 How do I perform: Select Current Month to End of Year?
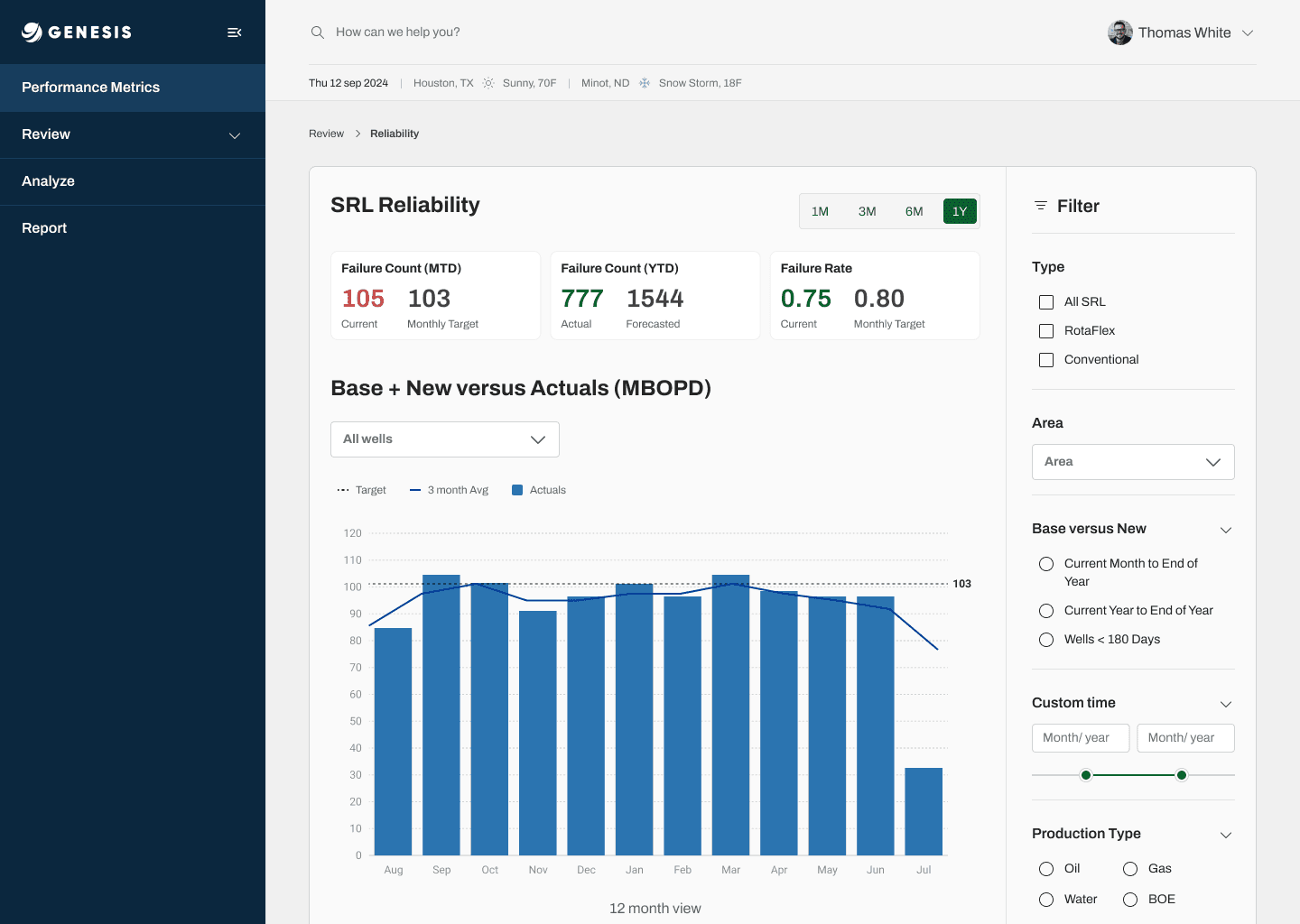point(1046,564)
